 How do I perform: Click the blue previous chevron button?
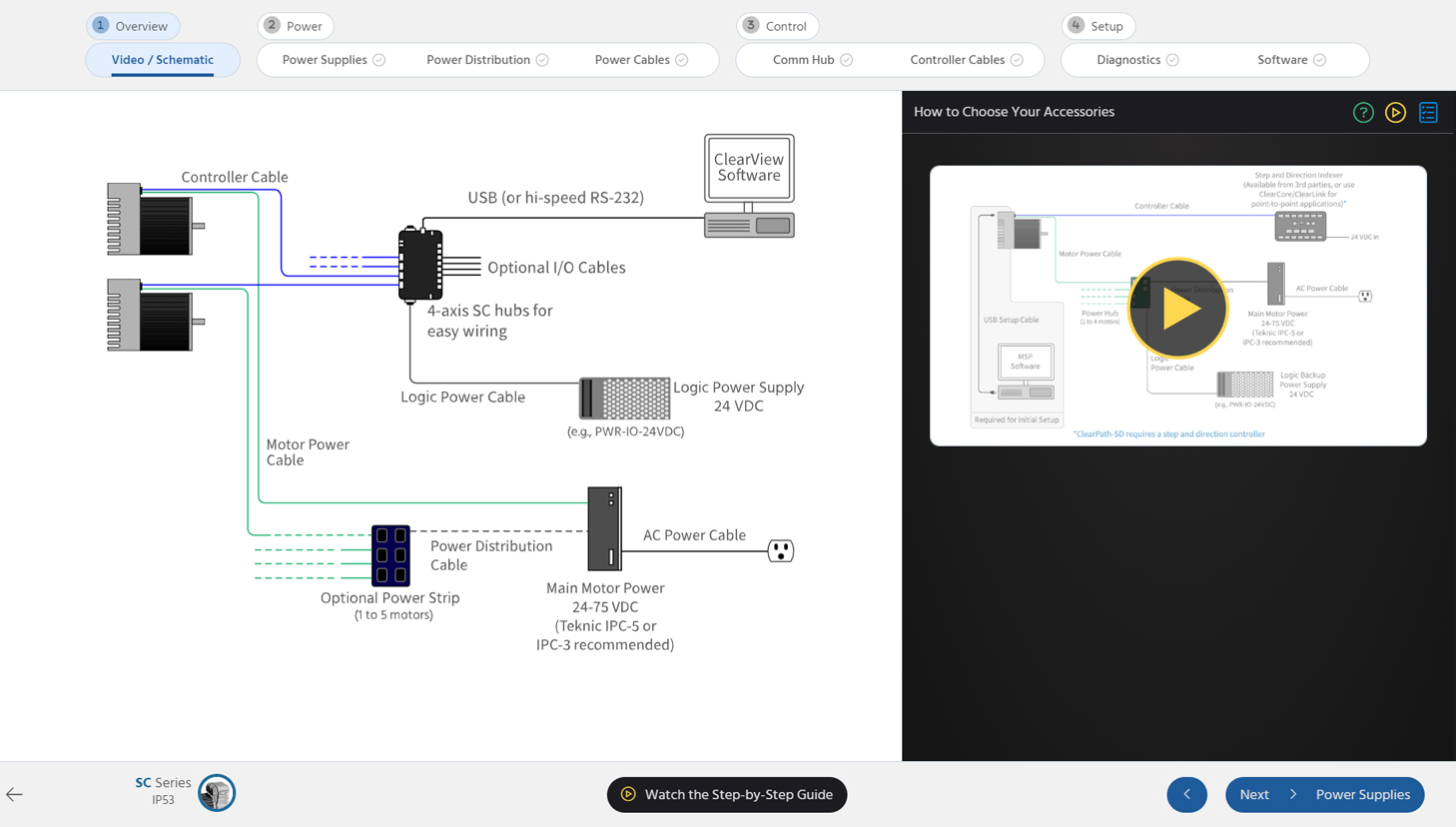[x=1186, y=795]
